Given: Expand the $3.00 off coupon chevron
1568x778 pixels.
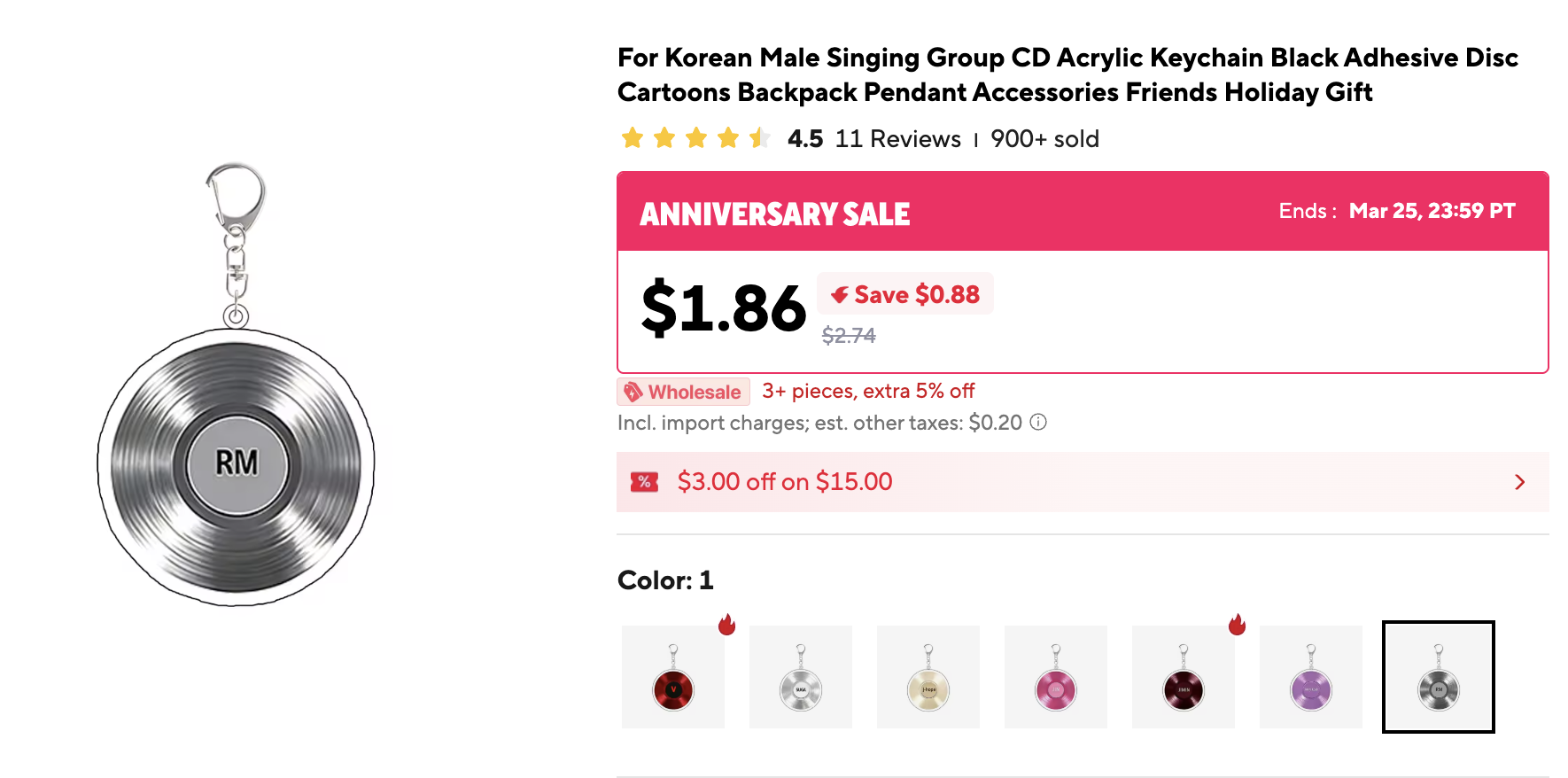Looking at the screenshot, I should [x=1520, y=482].
